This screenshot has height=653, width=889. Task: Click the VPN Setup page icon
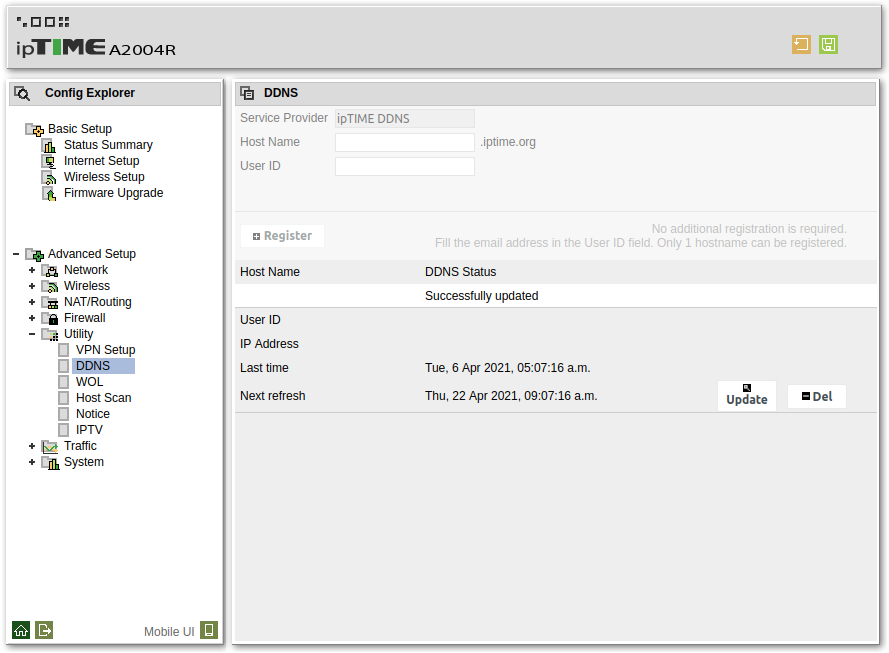64,350
